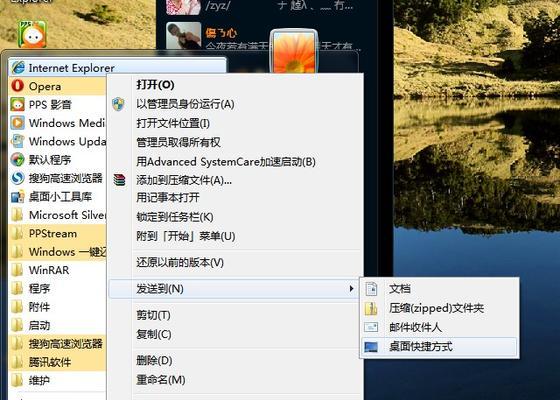Image resolution: width=560 pixels, height=400 pixels.
Task: Click the orange flower user picture
Action: pyautogui.click(x=294, y=52)
